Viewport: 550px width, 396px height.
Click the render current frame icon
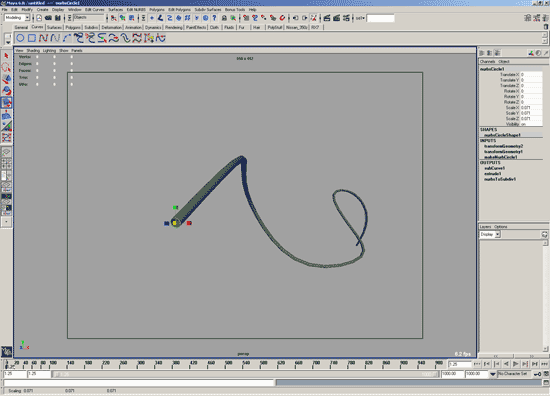[x=327, y=18]
